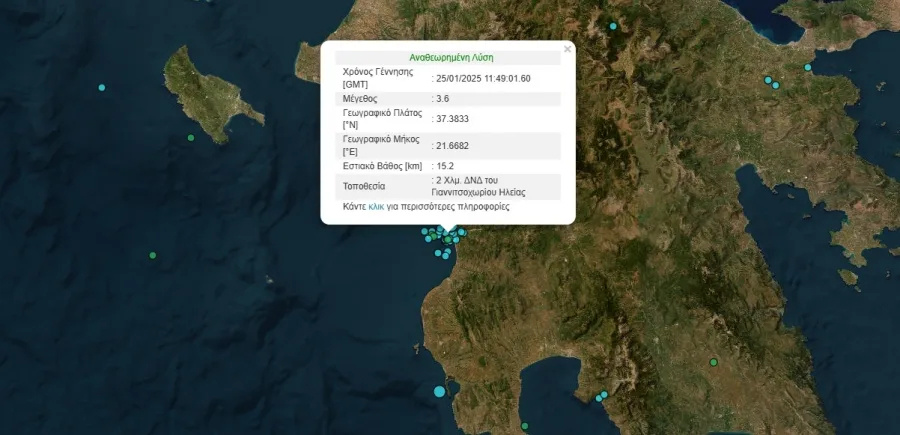Select the large cyan marker off the southwest coast
The width and height of the screenshot is (900, 435).
[439, 391]
